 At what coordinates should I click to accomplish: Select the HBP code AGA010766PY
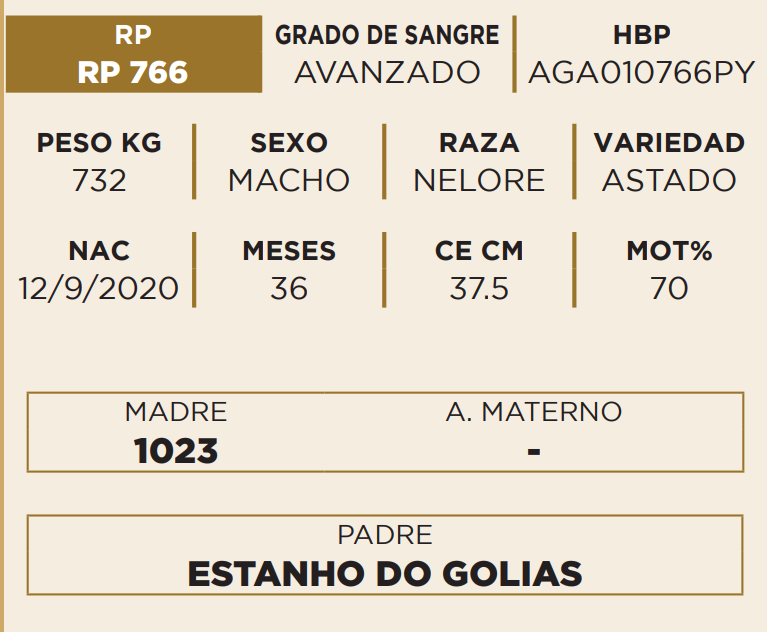click(x=641, y=73)
